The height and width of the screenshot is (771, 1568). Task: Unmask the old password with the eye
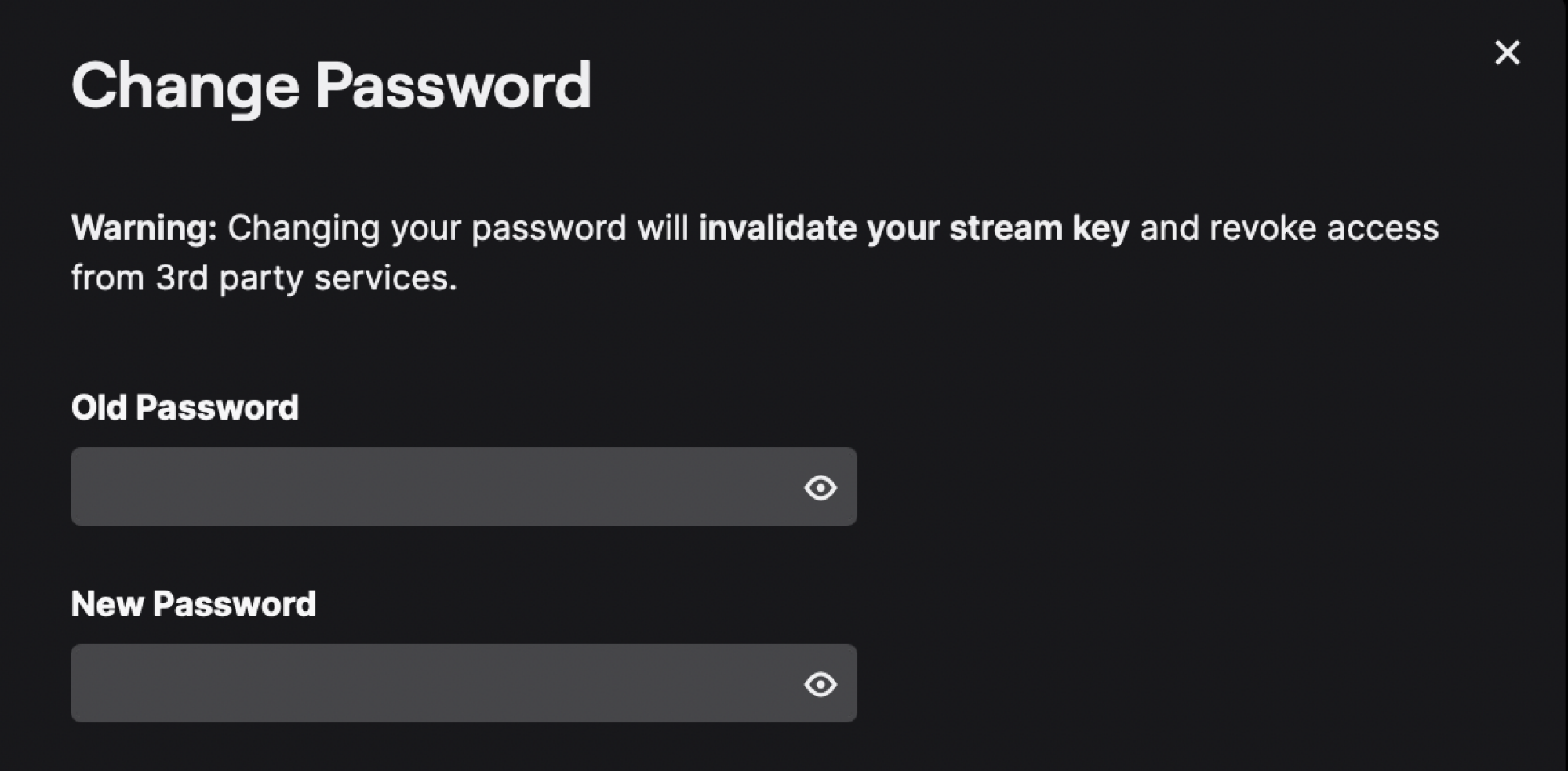pos(820,487)
